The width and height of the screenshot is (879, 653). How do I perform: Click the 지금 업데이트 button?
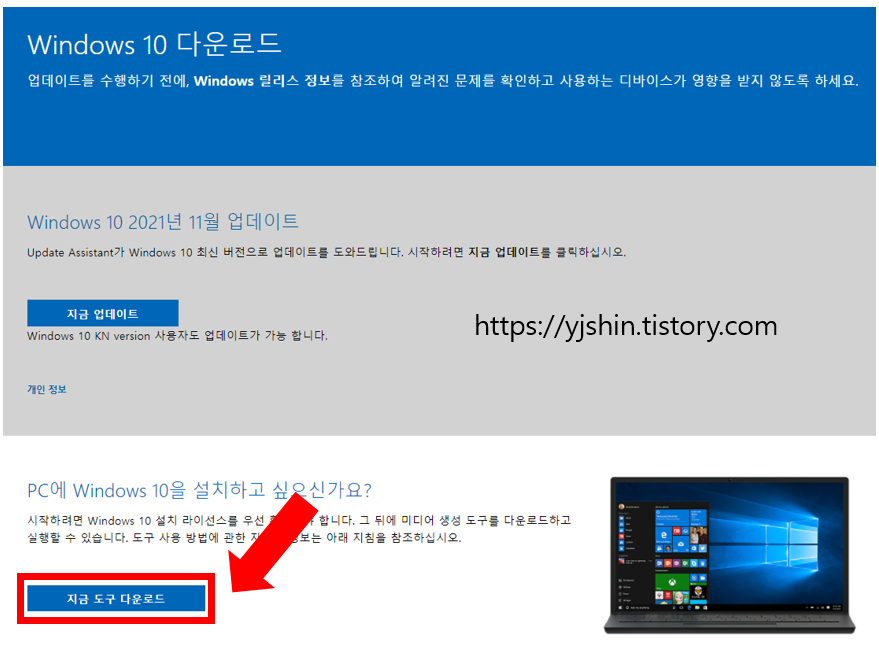click(103, 313)
